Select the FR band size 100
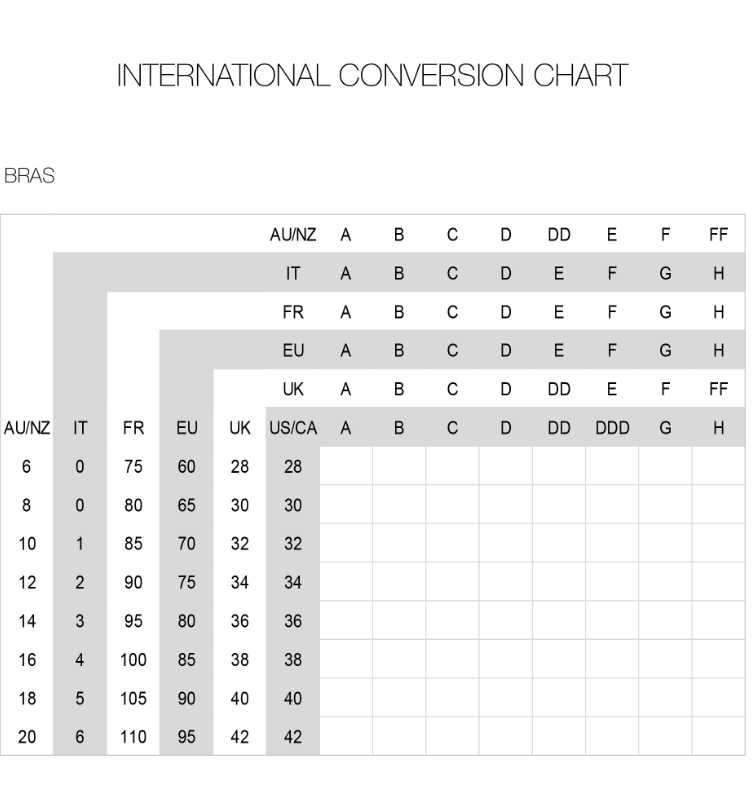Viewport: 753px width, 798px height. 133,660
